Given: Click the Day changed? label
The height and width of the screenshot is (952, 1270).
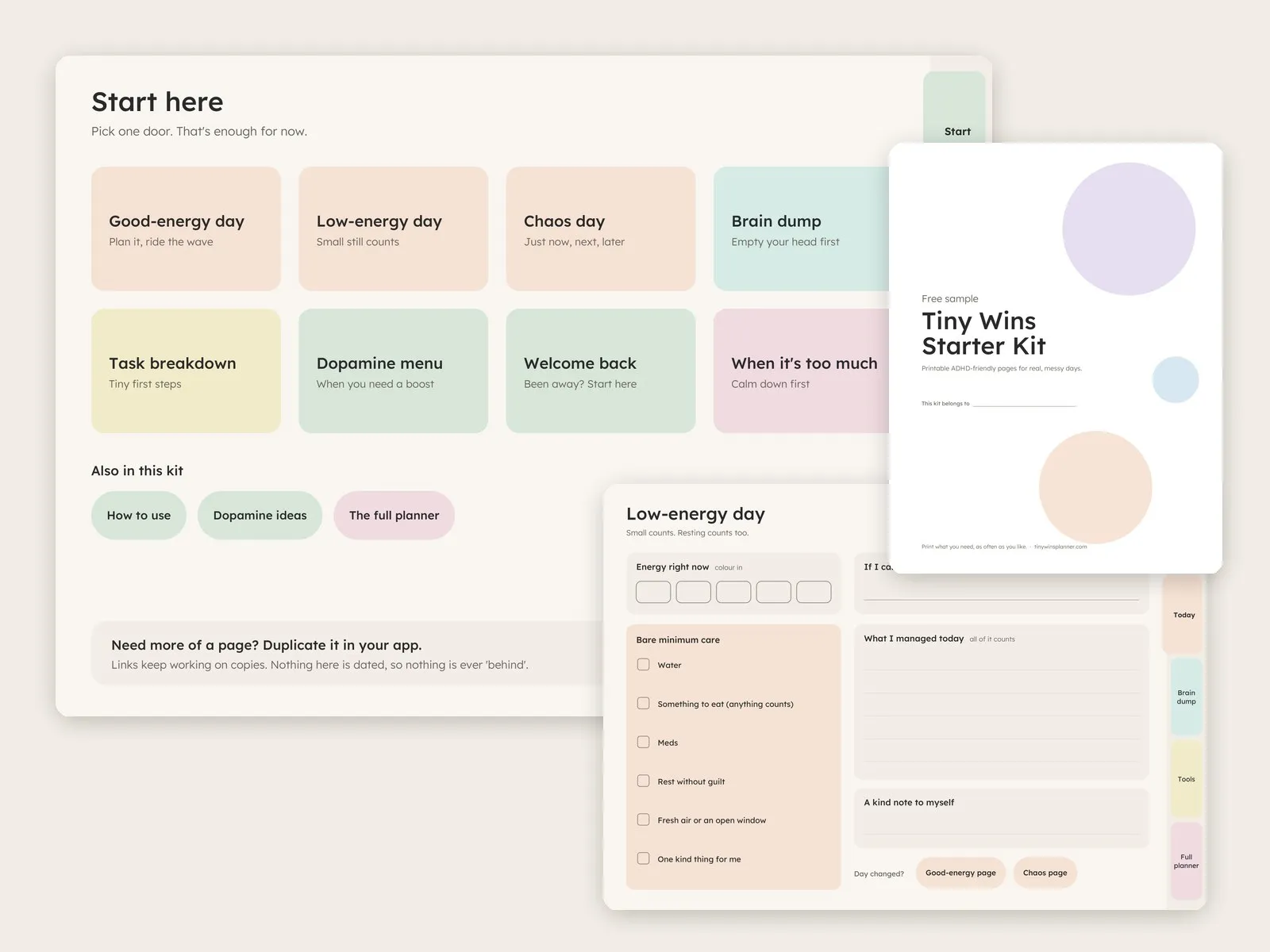Looking at the screenshot, I should point(879,873).
